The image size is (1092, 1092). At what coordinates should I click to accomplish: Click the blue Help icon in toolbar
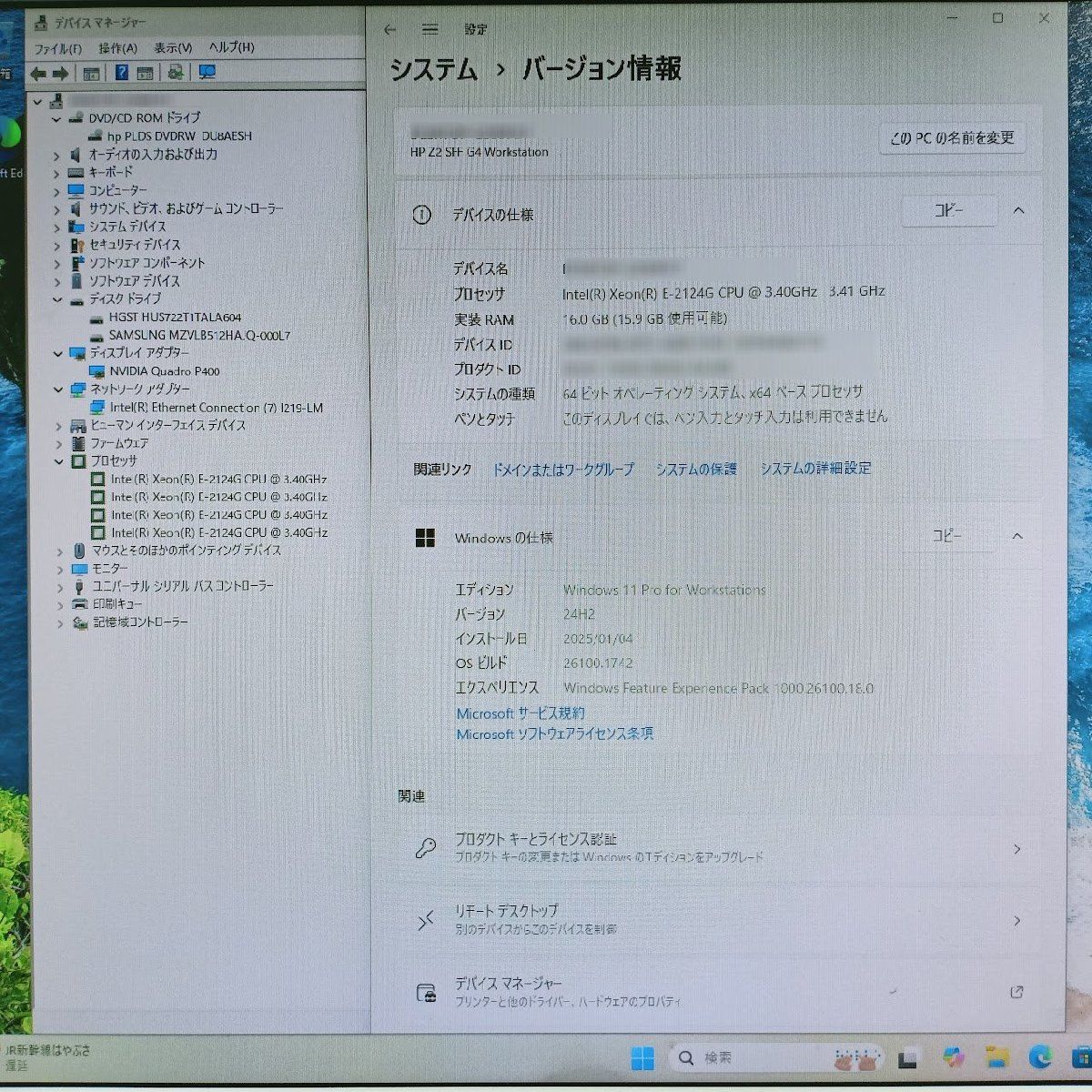pyautogui.click(x=121, y=74)
